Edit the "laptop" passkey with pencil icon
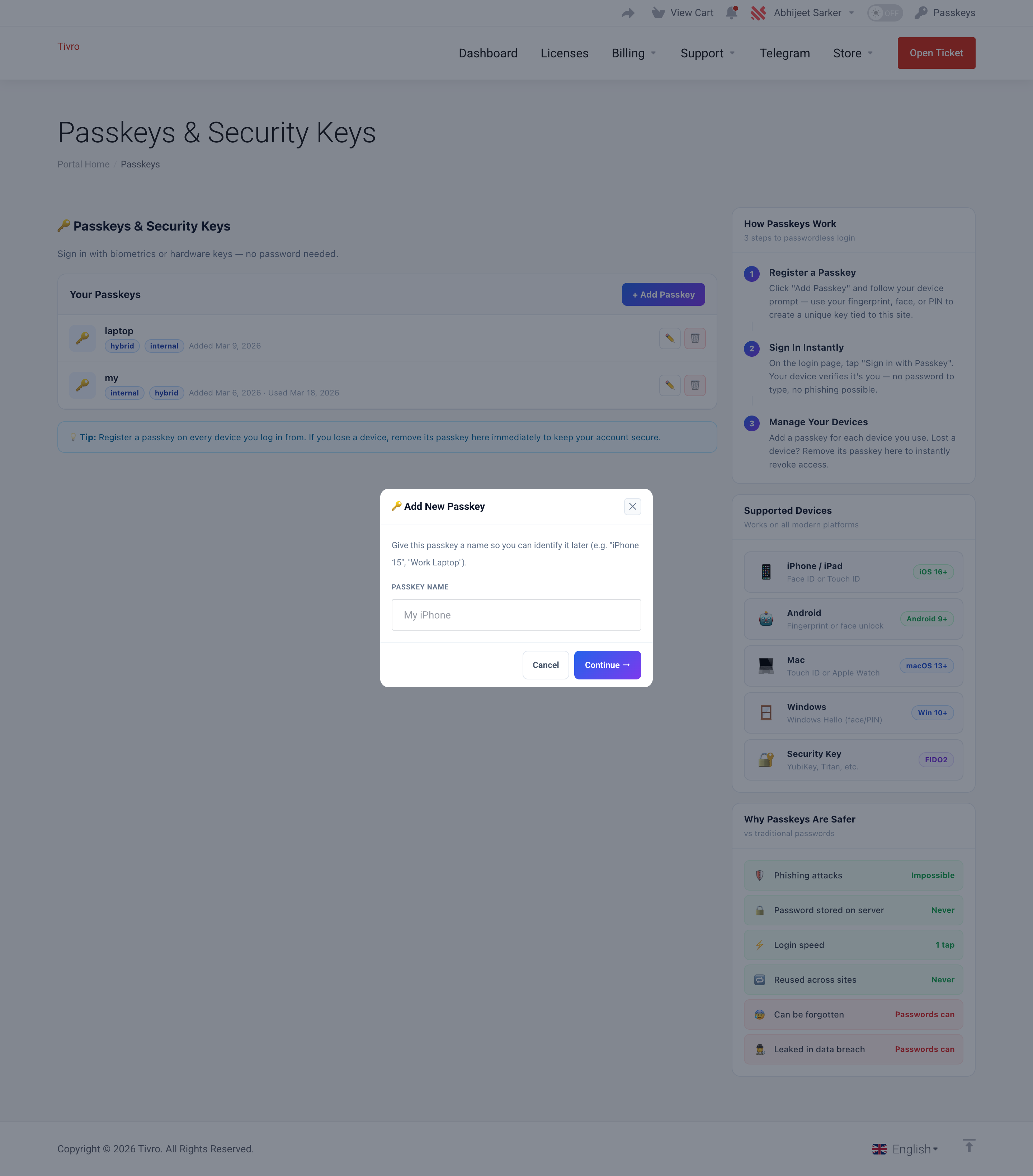 pos(670,338)
